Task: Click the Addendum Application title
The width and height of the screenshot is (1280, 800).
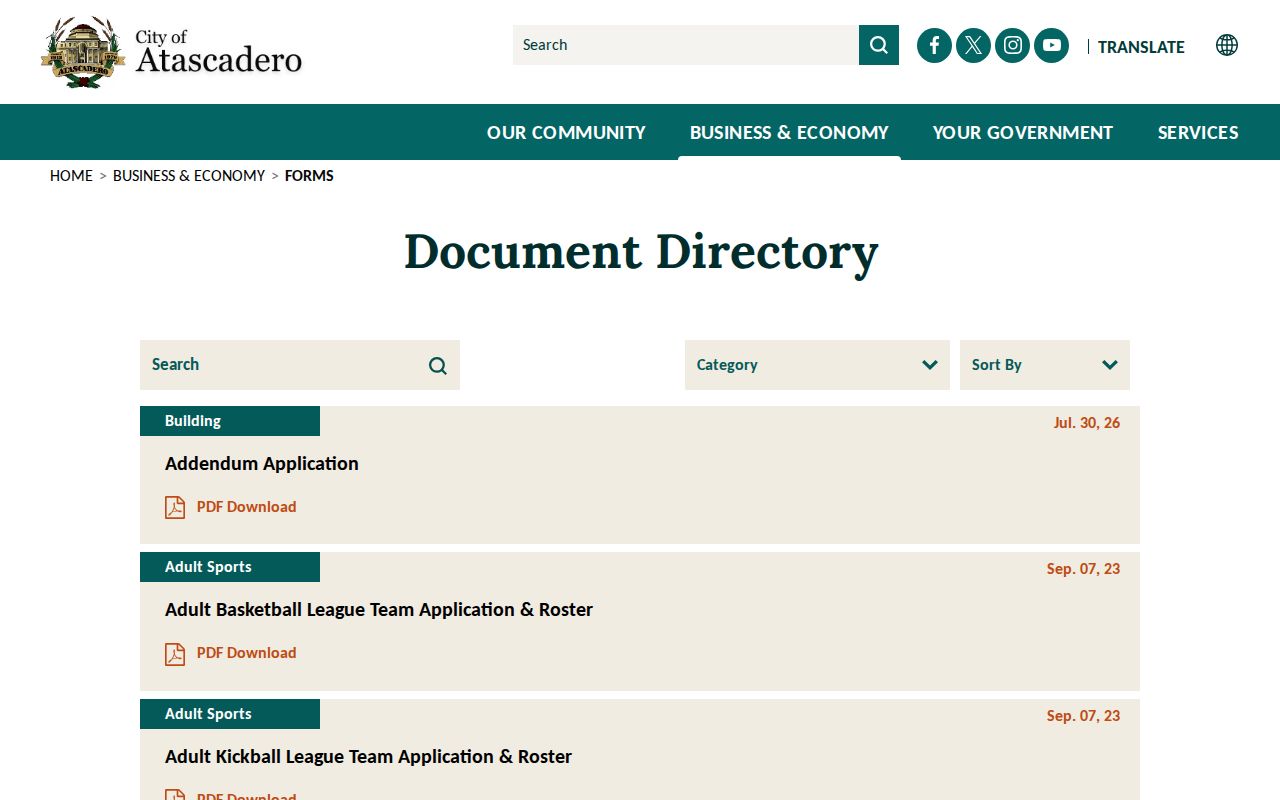Action: pos(262,464)
